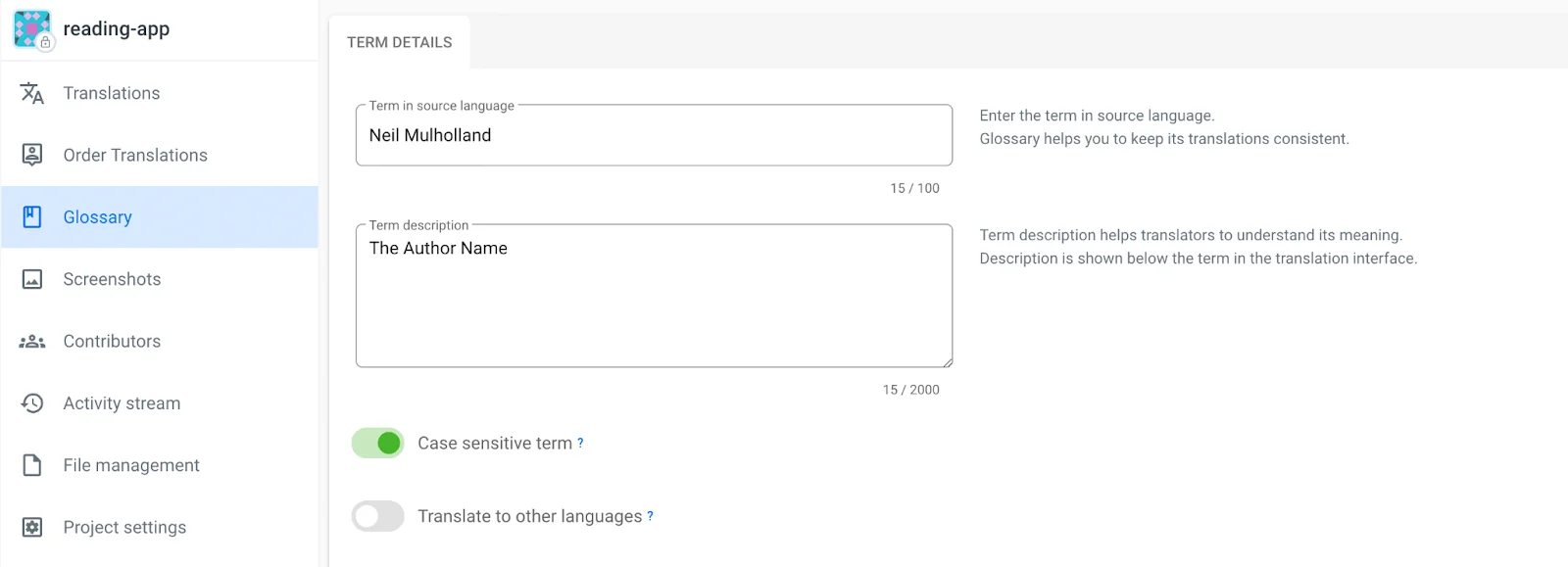Viewport: 1568px width, 567px height.
Task: Switch to the Term Details tab
Action: (399, 42)
